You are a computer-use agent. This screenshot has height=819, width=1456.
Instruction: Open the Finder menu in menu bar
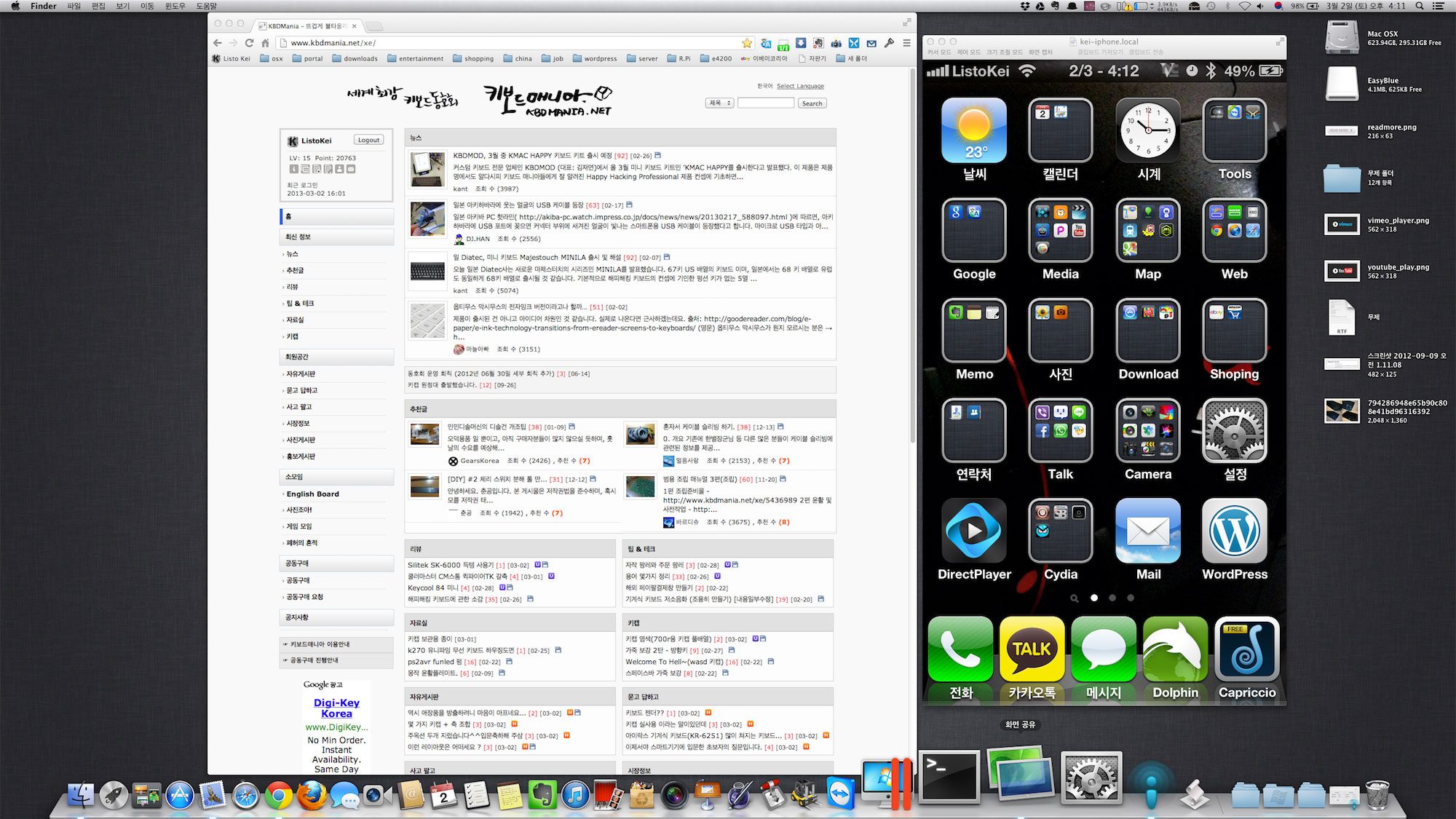(x=44, y=6)
